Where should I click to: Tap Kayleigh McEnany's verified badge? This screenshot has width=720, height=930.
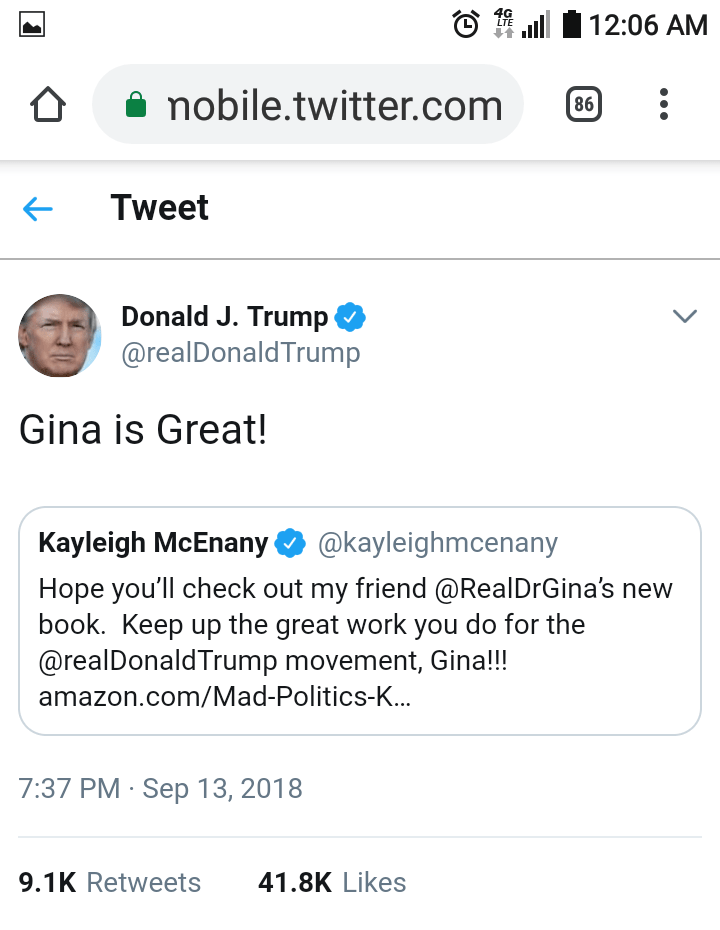click(290, 543)
